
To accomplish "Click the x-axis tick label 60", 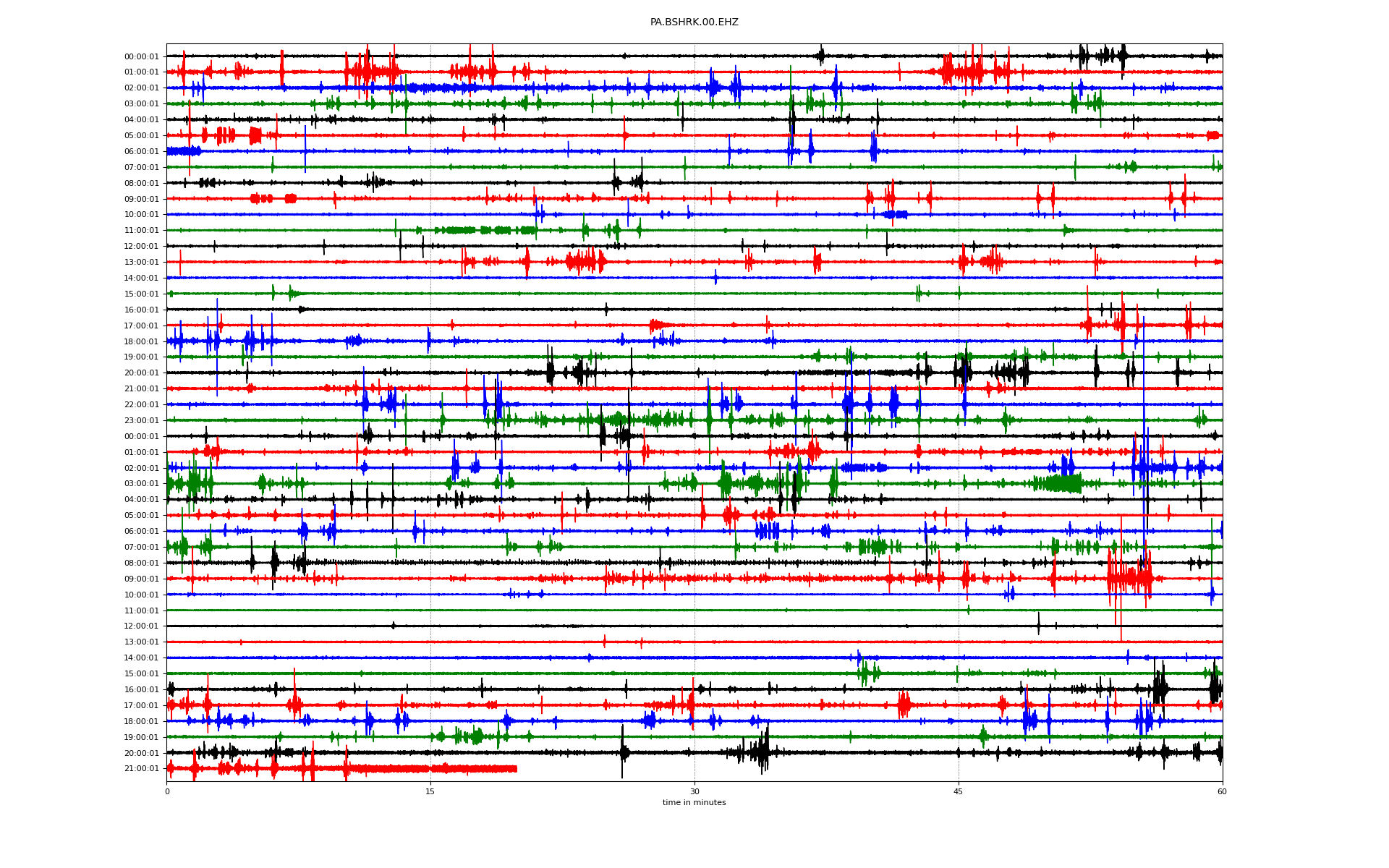I will pyautogui.click(x=1222, y=791).
